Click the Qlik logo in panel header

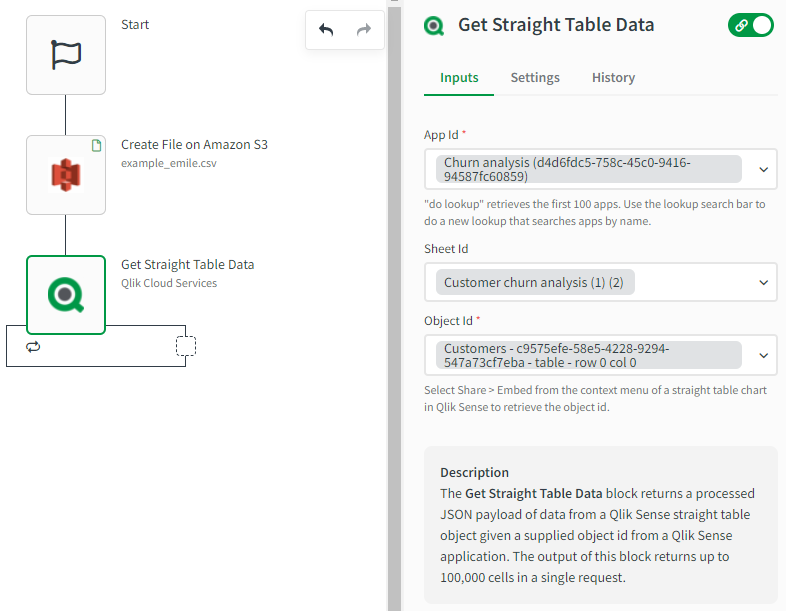point(434,26)
